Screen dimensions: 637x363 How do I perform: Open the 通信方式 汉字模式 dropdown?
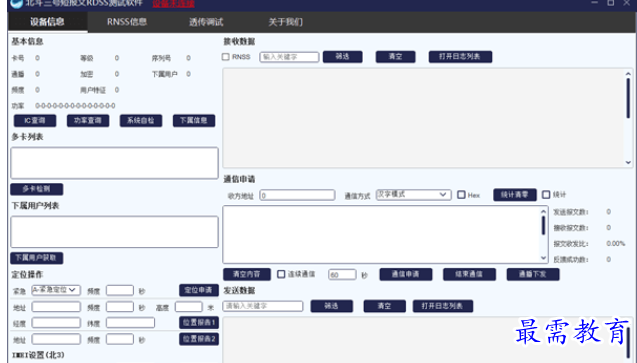(413, 194)
